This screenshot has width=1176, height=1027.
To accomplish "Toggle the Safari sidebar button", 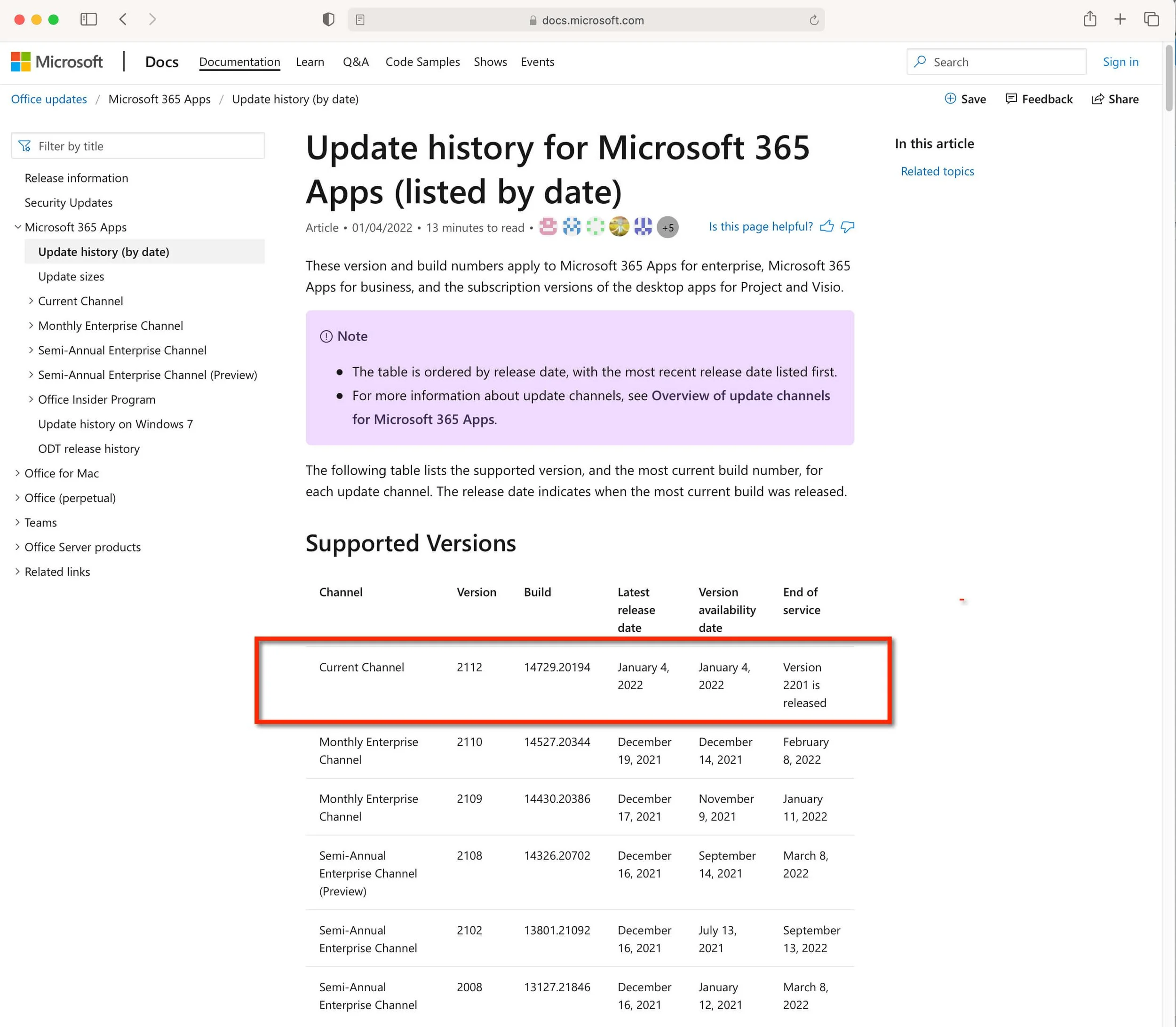I will (x=88, y=19).
